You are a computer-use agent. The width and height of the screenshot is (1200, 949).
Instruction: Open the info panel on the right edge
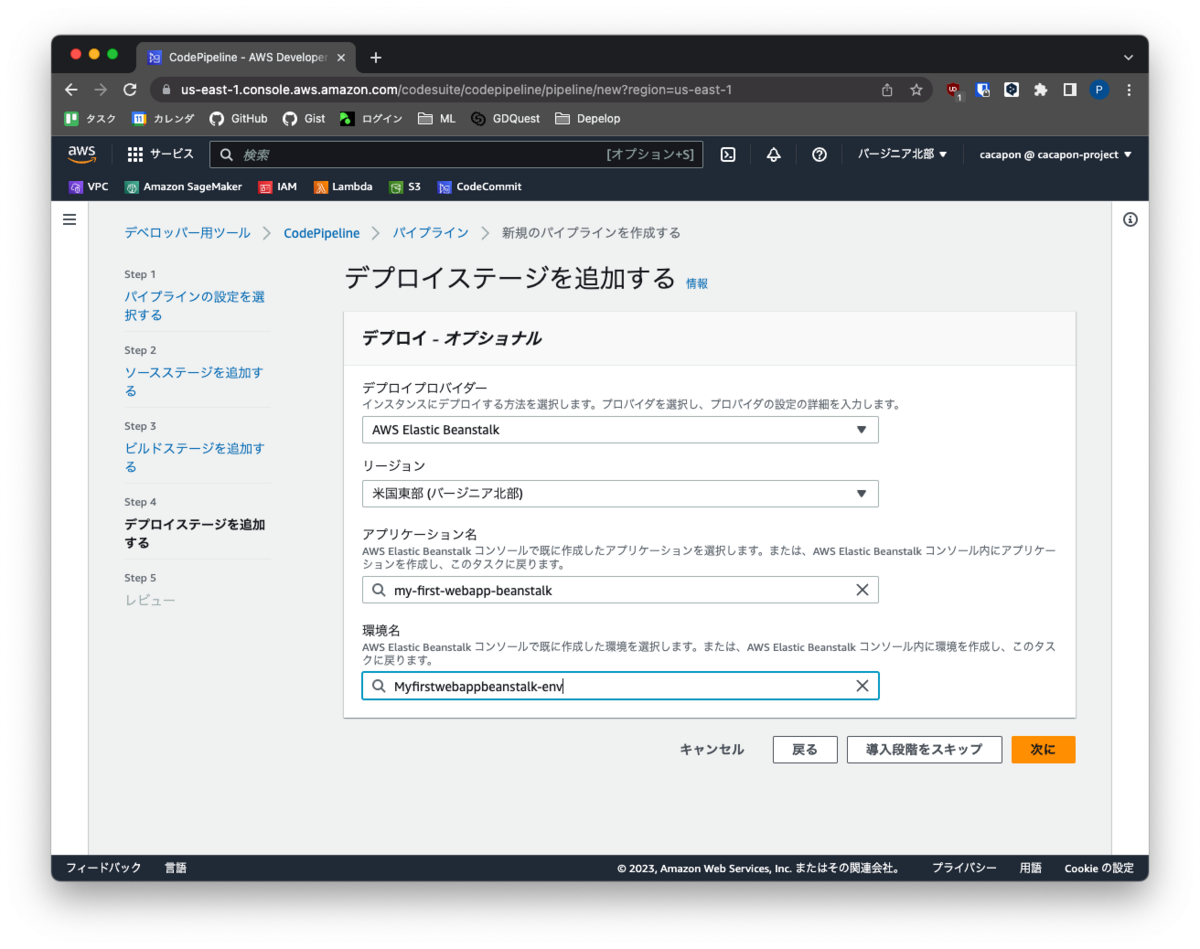pos(1130,219)
